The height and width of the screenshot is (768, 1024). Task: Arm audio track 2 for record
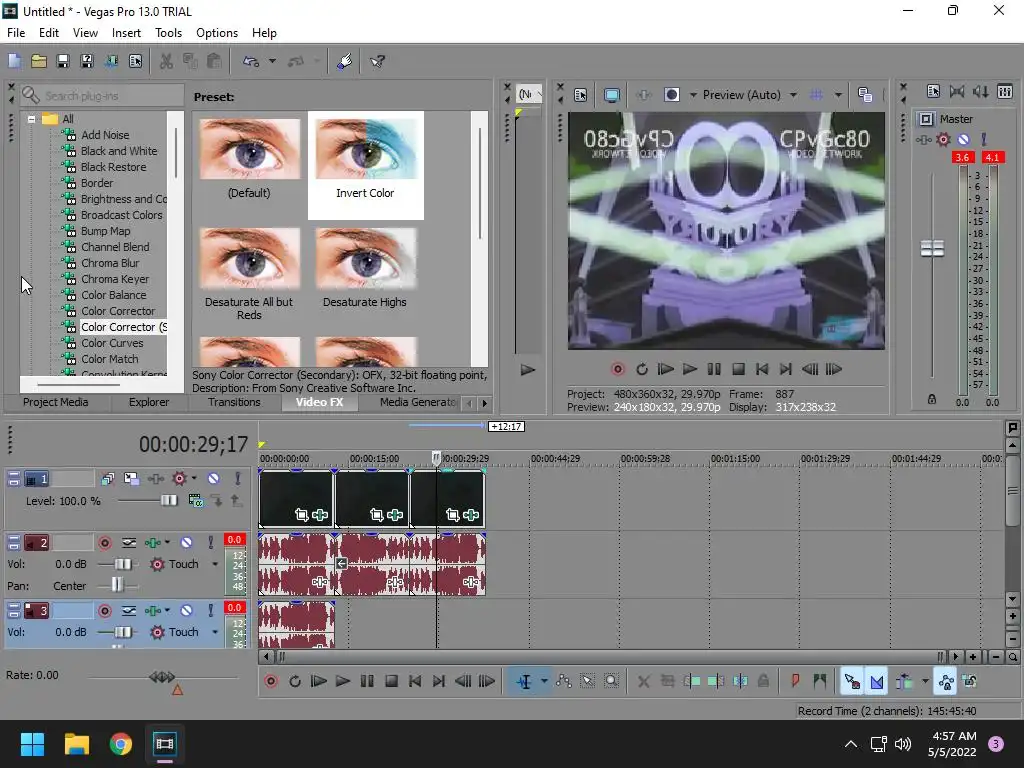104,542
